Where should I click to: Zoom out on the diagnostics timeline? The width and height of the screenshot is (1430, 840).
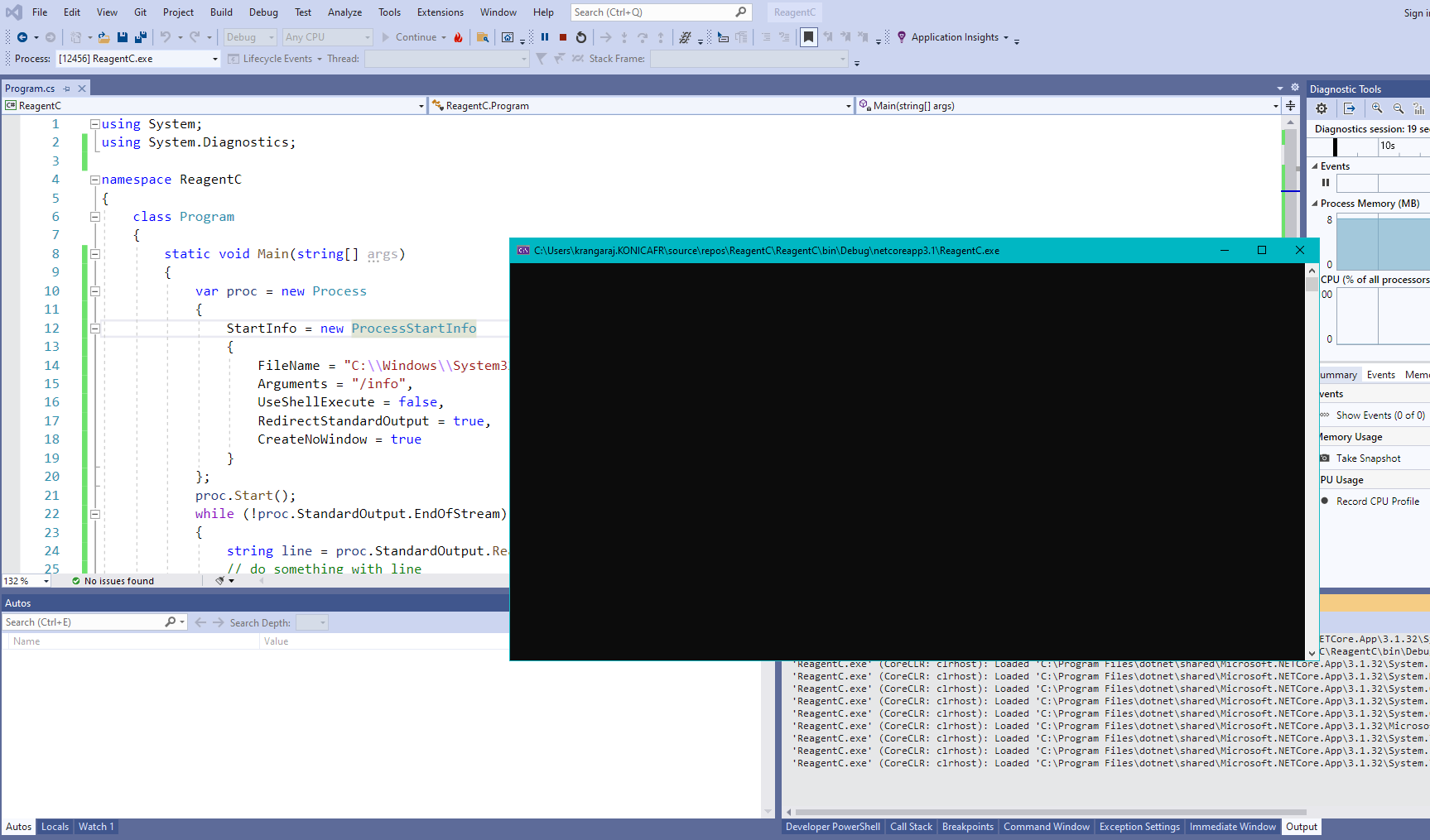pyautogui.click(x=1399, y=108)
